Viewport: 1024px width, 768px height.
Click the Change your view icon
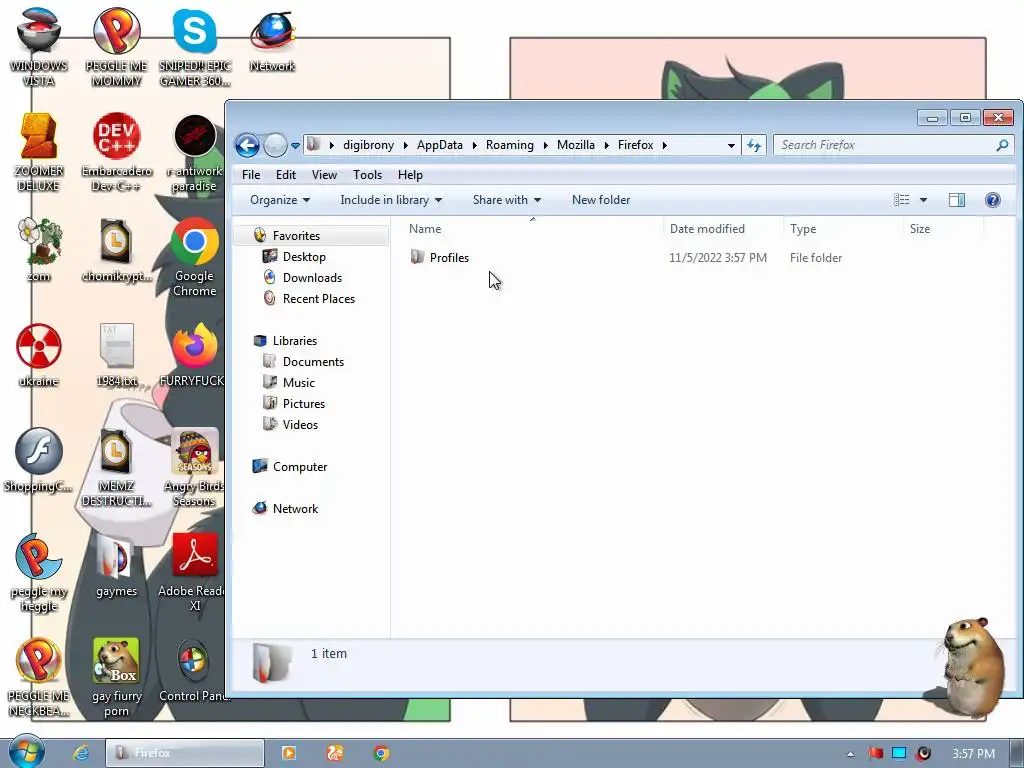click(901, 200)
